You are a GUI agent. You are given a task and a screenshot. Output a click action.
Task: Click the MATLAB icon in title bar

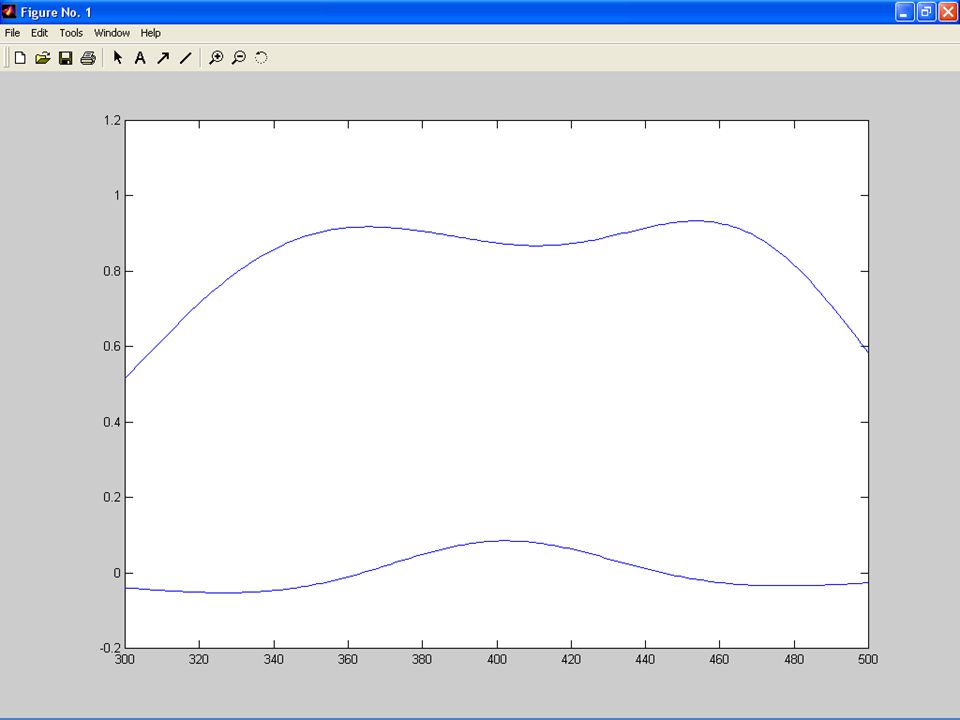point(9,12)
